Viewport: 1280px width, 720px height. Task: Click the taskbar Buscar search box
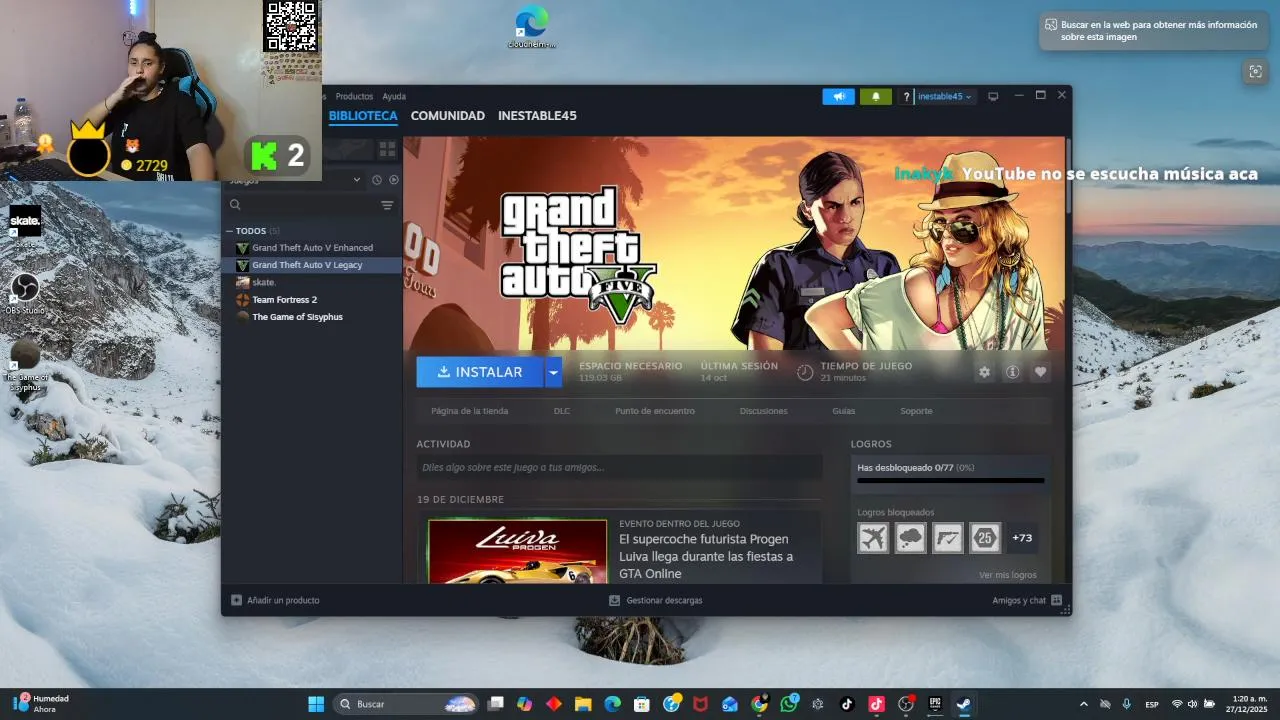point(405,704)
